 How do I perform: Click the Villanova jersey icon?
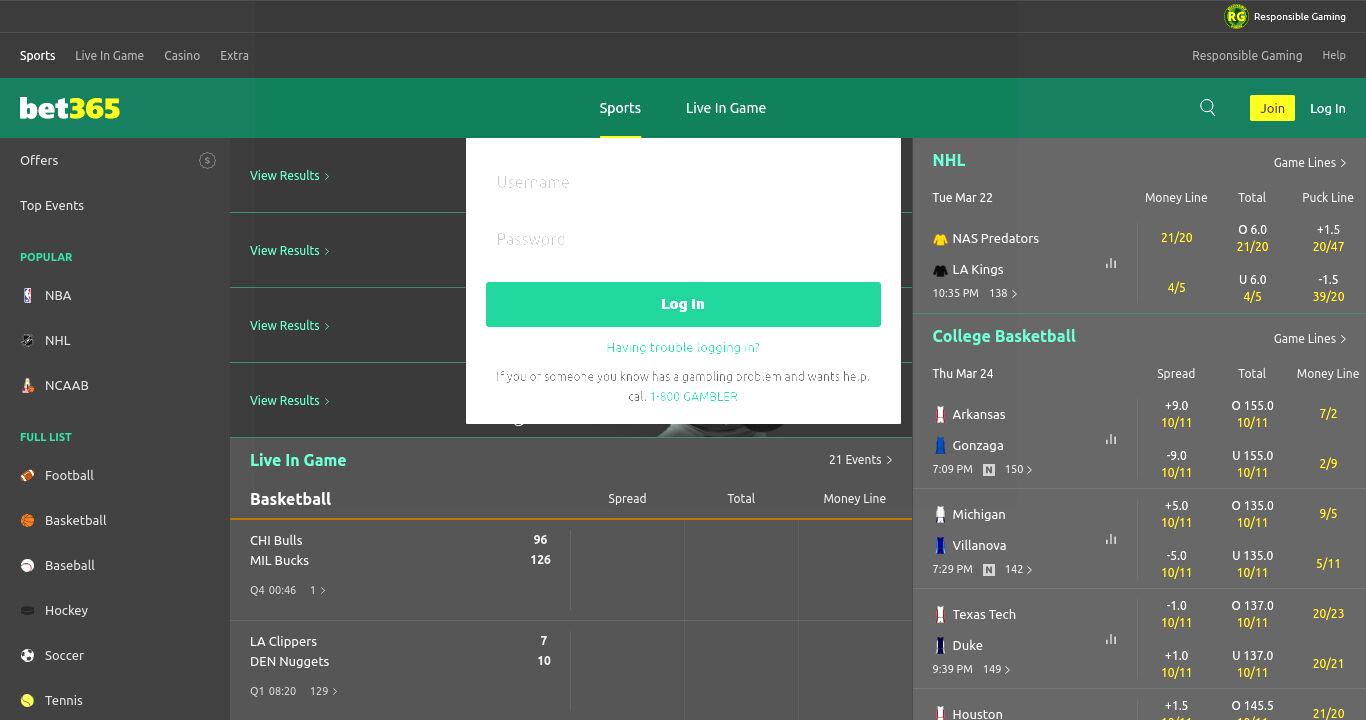tap(940, 545)
